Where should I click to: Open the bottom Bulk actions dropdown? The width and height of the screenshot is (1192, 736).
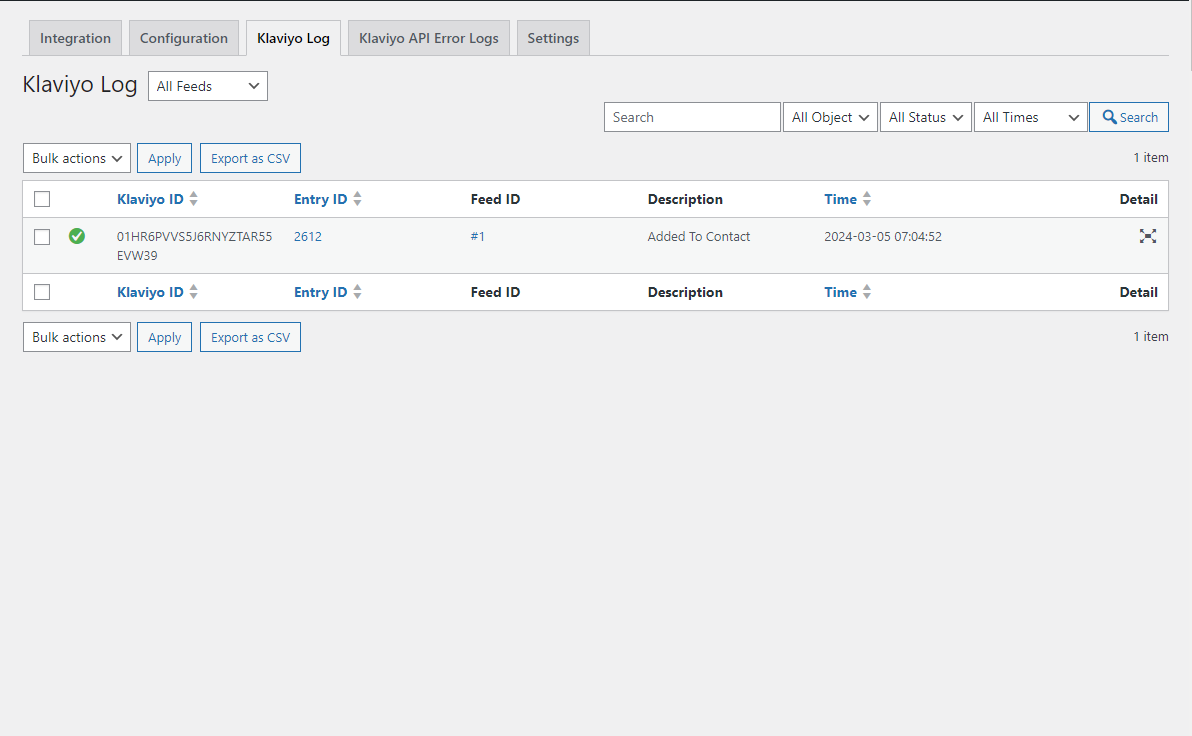coord(77,337)
